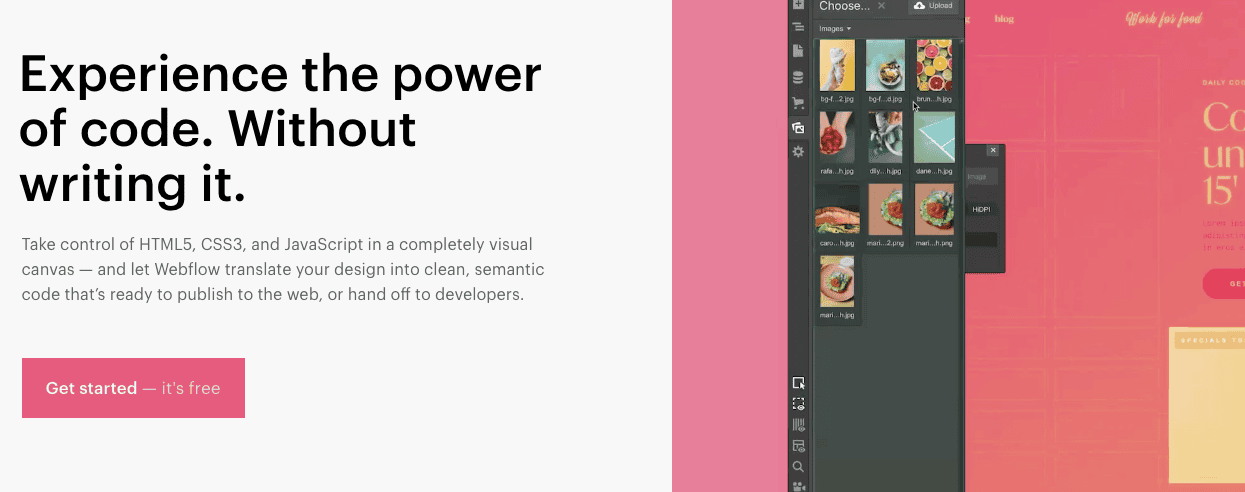The image size is (1245, 492).
Task: Click the Get started — it's free button
Action: pyautogui.click(x=133, y=388)
